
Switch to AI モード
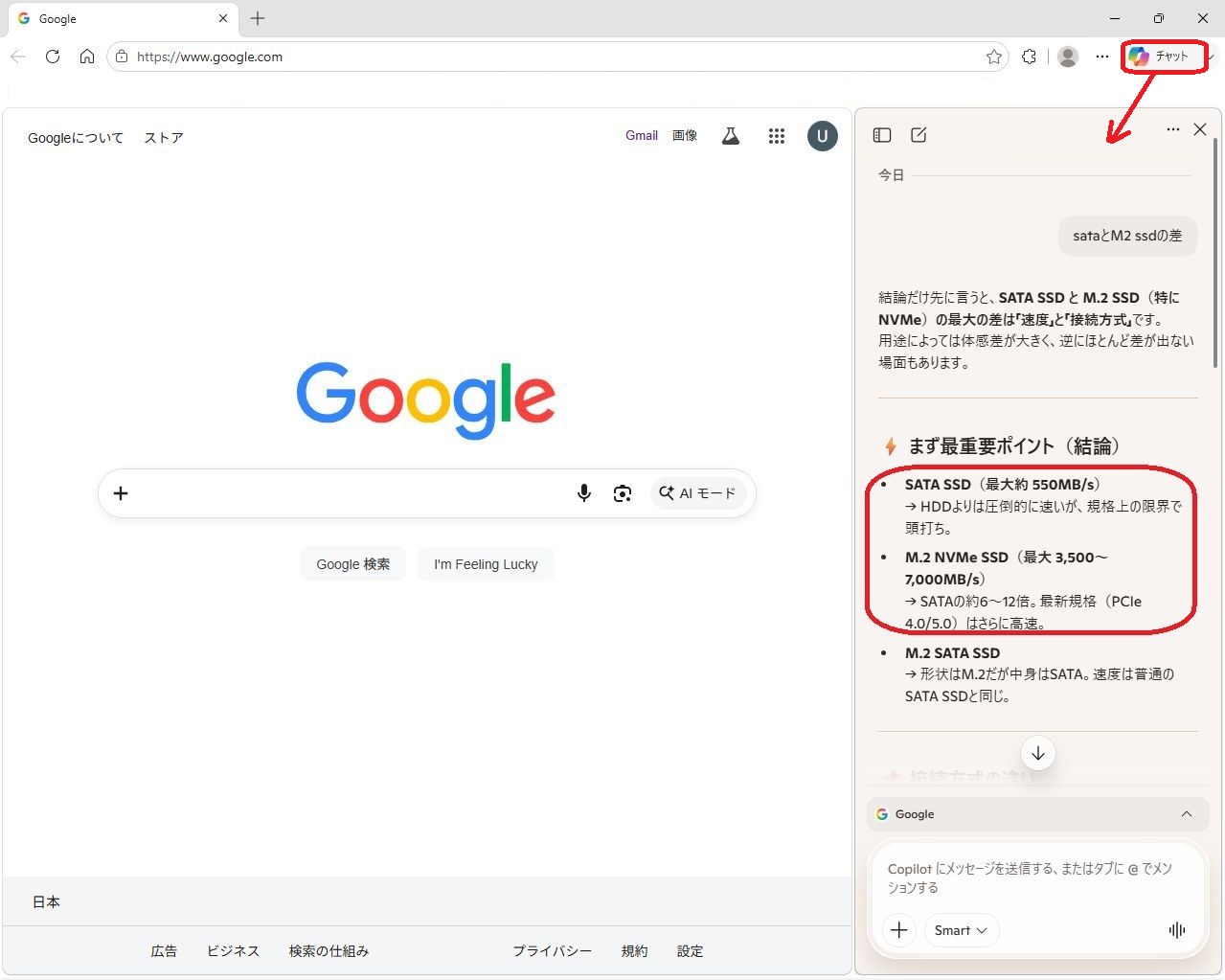697,493
